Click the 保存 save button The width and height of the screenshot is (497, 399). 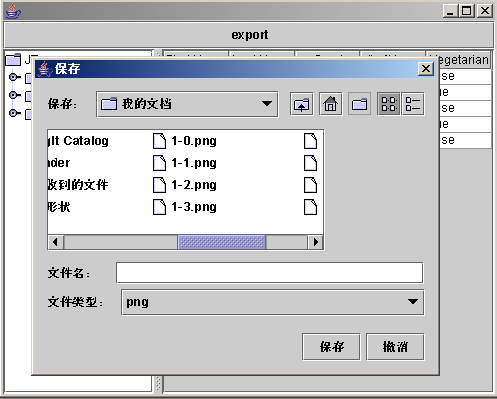pyautogui.click(x=331, y=347)
